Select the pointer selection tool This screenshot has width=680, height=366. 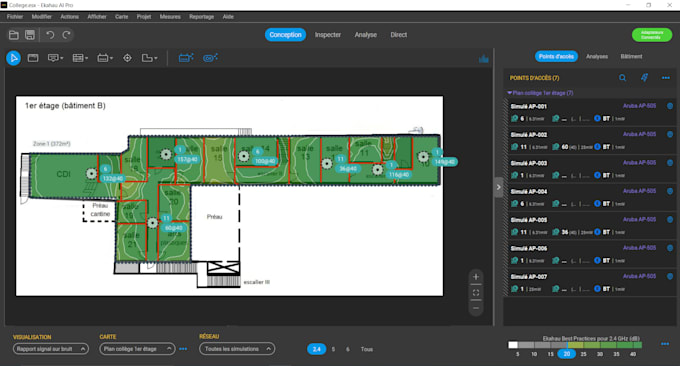[13, 58]
